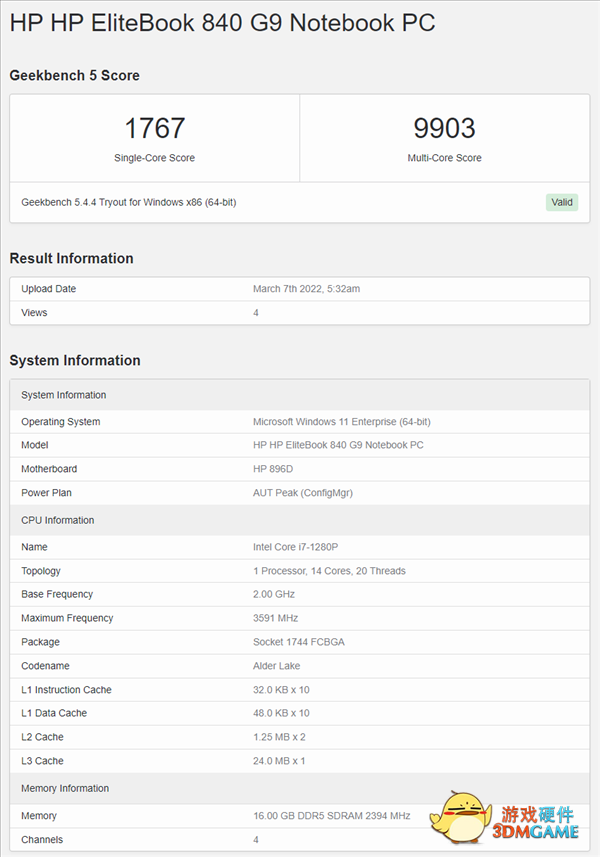This screenshot has width=600, height=857.
Task: Click the Multi-Core Score label
Action: 444,158
